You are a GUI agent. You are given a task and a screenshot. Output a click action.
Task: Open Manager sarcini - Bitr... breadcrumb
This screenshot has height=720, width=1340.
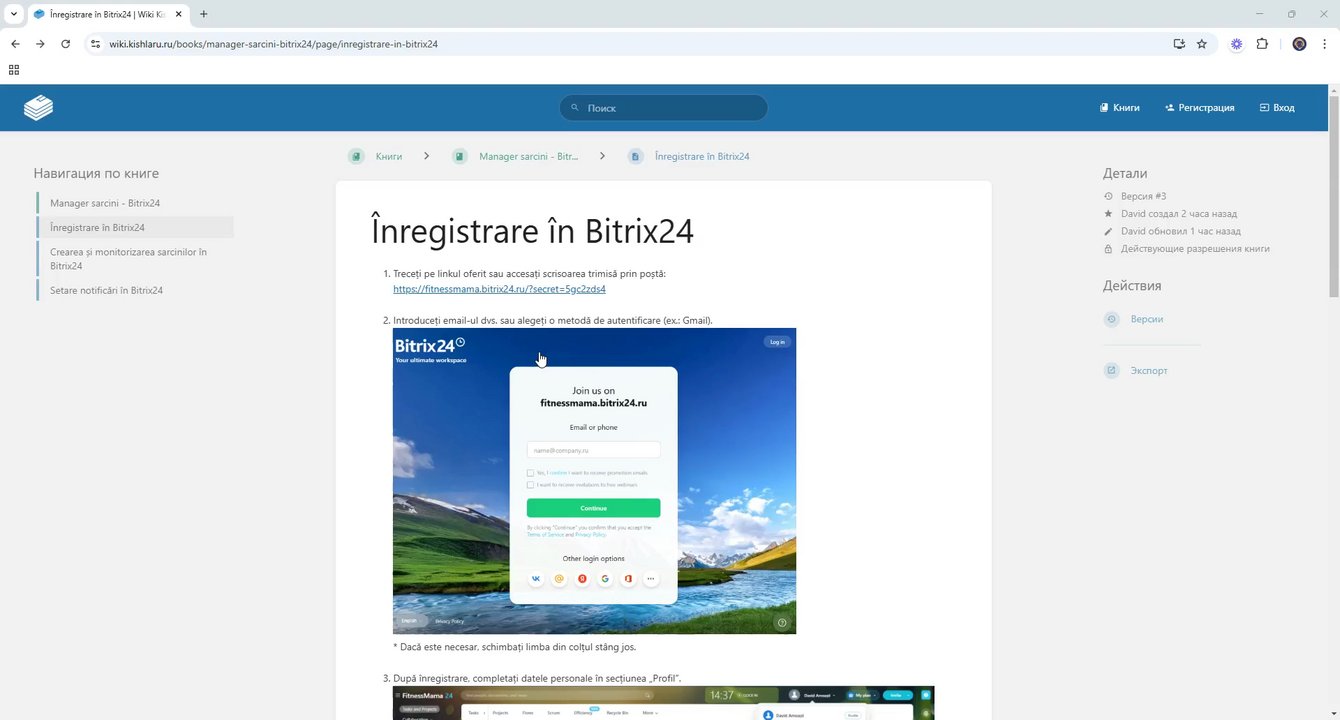click(x=528, y=156)
